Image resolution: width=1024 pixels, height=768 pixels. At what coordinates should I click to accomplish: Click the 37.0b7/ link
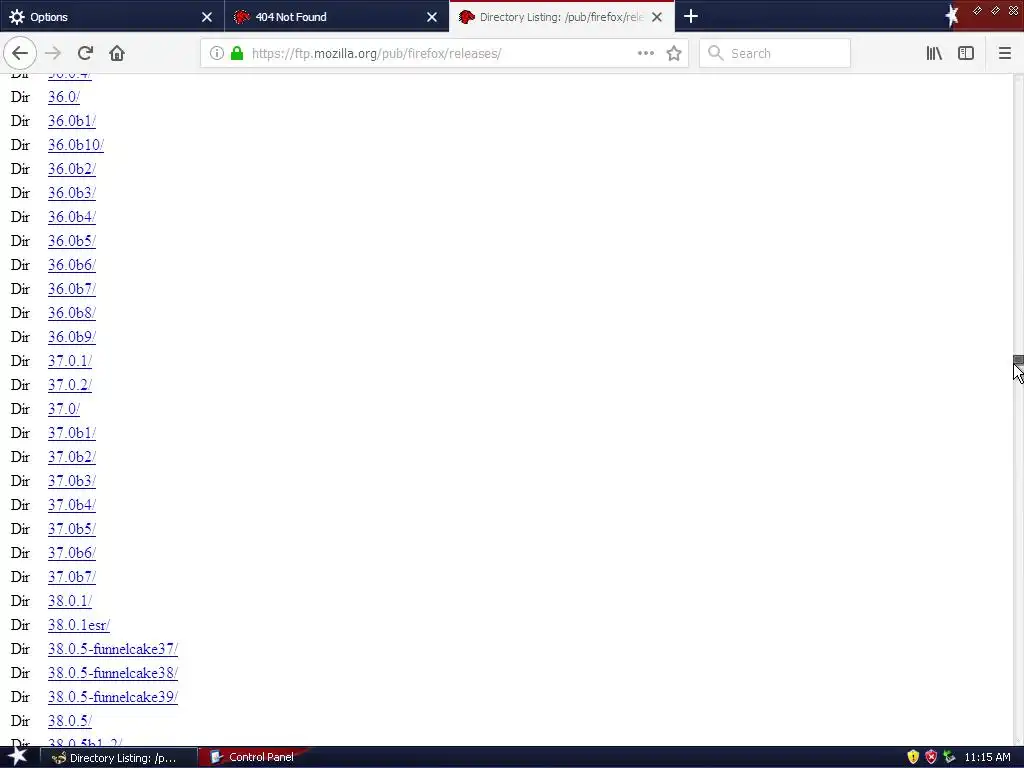[72, 577]
